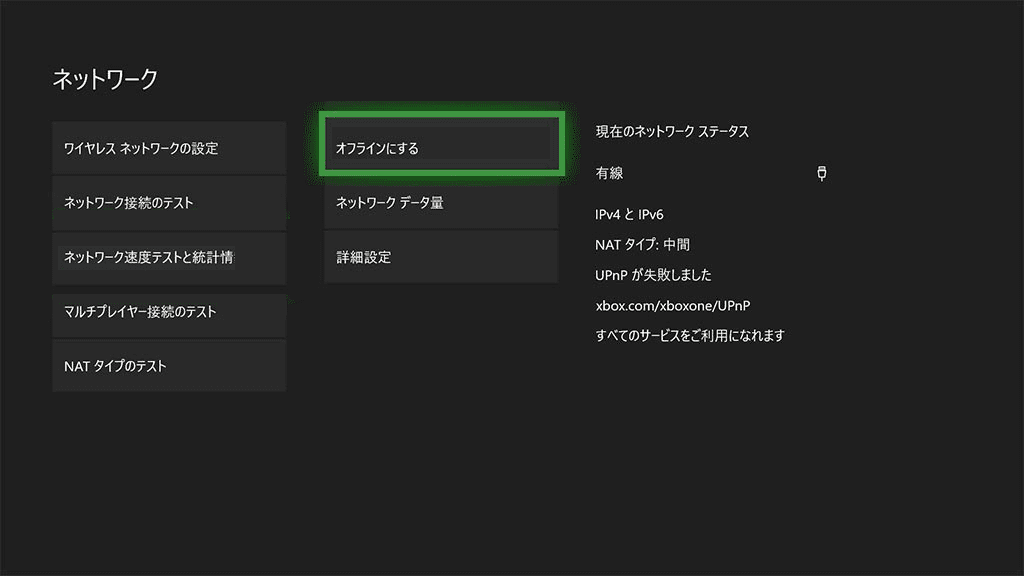Click the wired connection plug icon
Image resolution: width=1024 pixels, height=576 pixels.
(822, 173)
